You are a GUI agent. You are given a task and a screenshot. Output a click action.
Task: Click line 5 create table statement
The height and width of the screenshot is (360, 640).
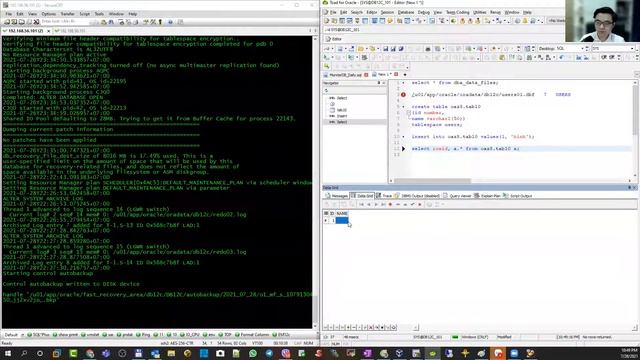coord(446,107)
